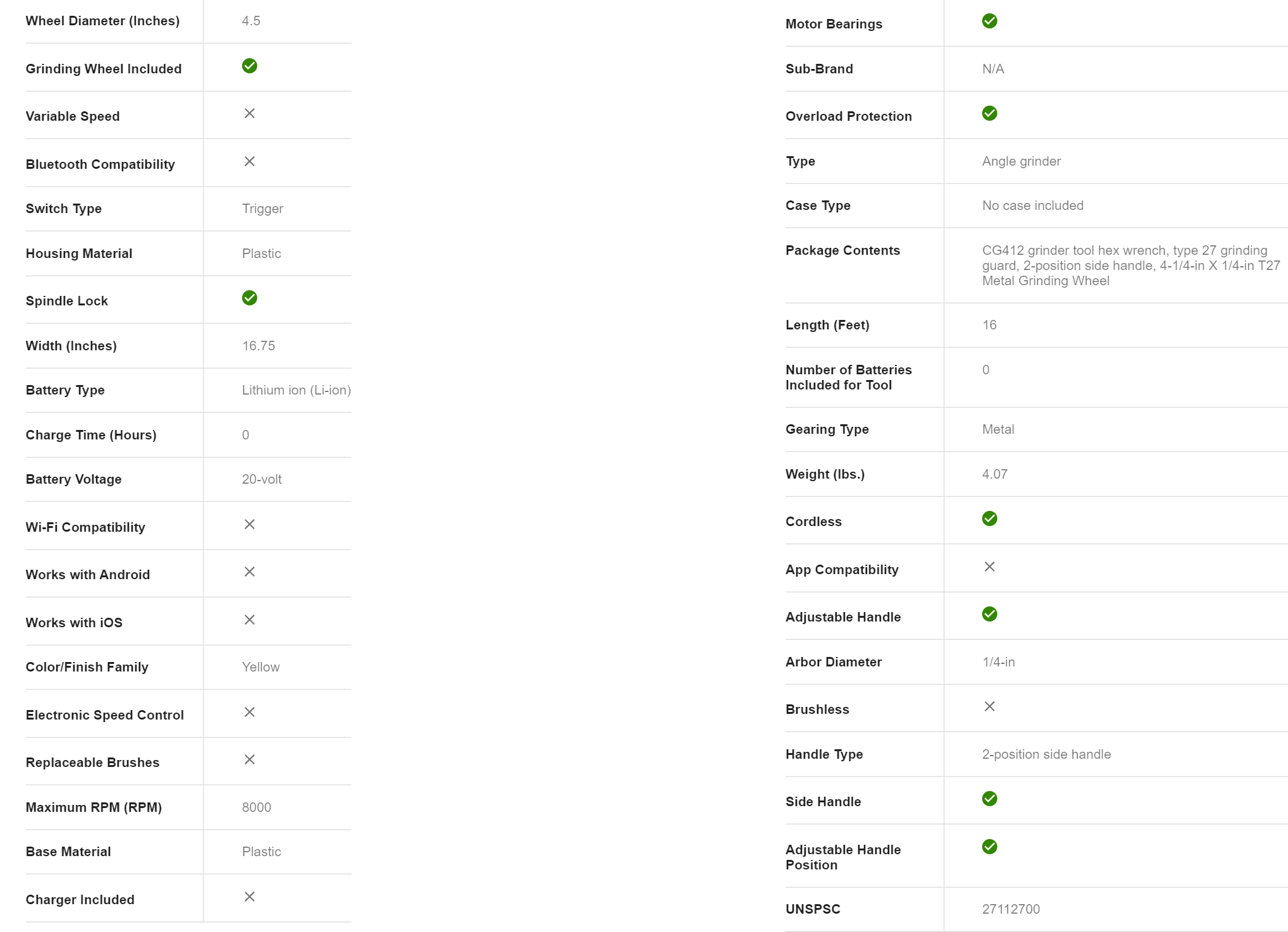Click the Maximum RPM value 8000
1288x932 pixels.
tap(257, 807)
